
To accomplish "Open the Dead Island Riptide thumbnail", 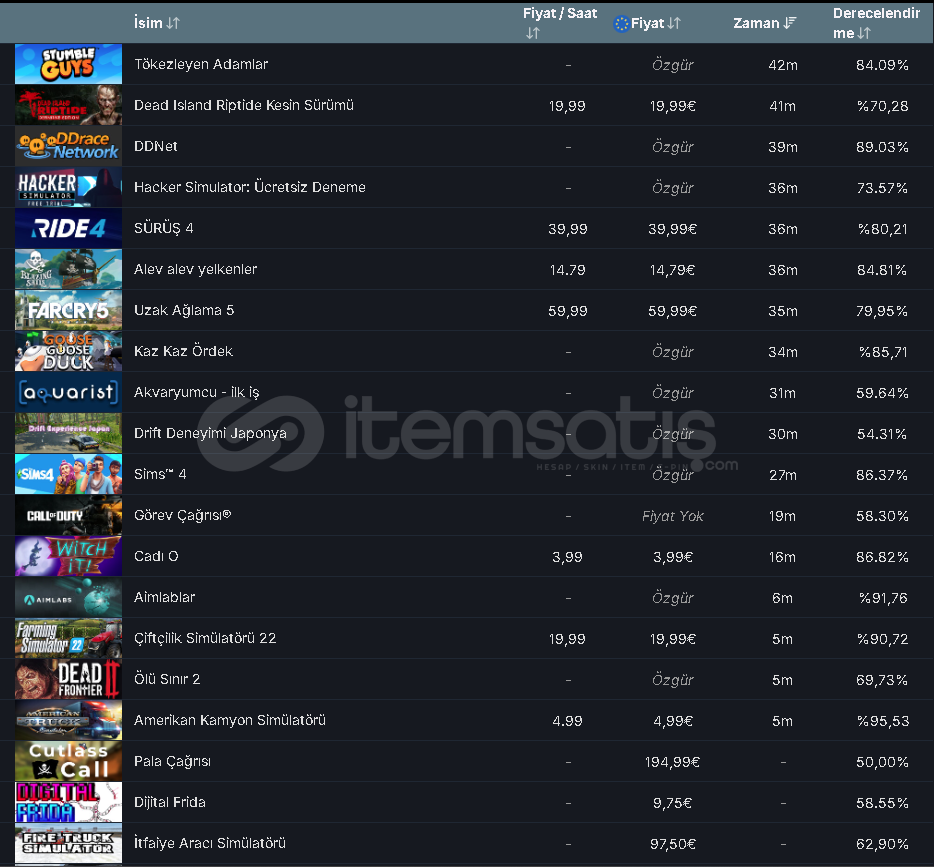I will click(69, 105).
